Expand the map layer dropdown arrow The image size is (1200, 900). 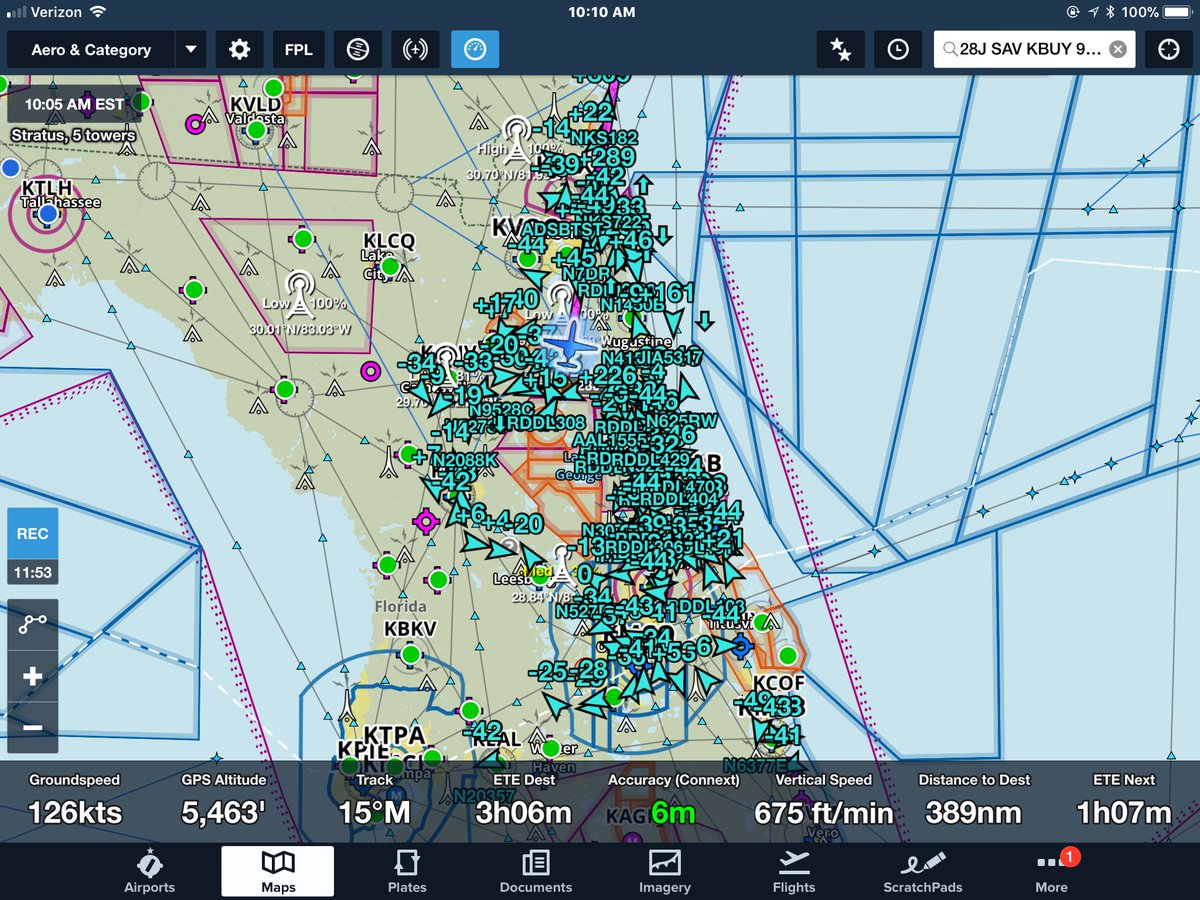point(190,49)
